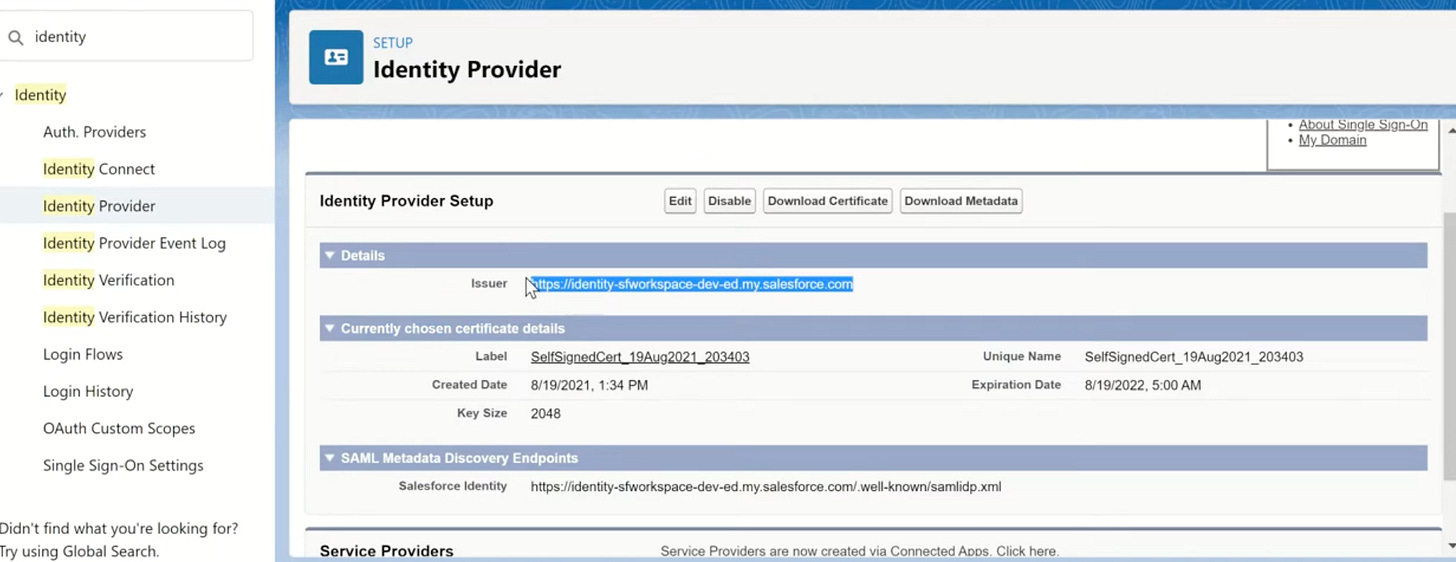Screen dimensions: 1456x562
Task: Select Identity Provider in sidebar
Action: (x=99, y=206)
